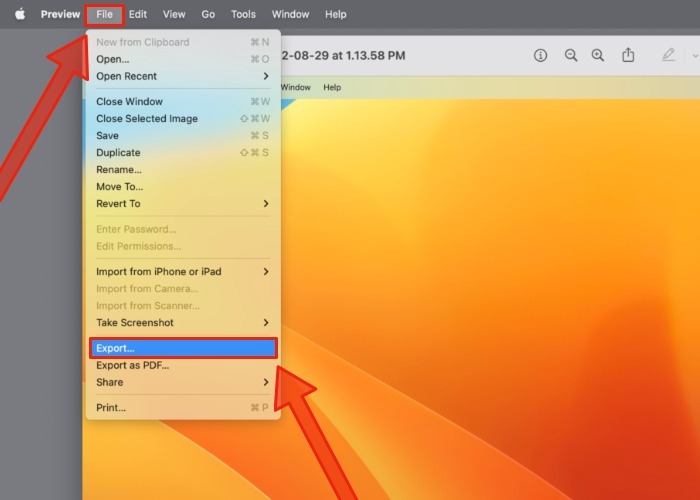This screenshot has width=700, height=500.
Task: Click the Zoom Out magnifier icon
Action: pyautogui.click(x=571, y=55)
